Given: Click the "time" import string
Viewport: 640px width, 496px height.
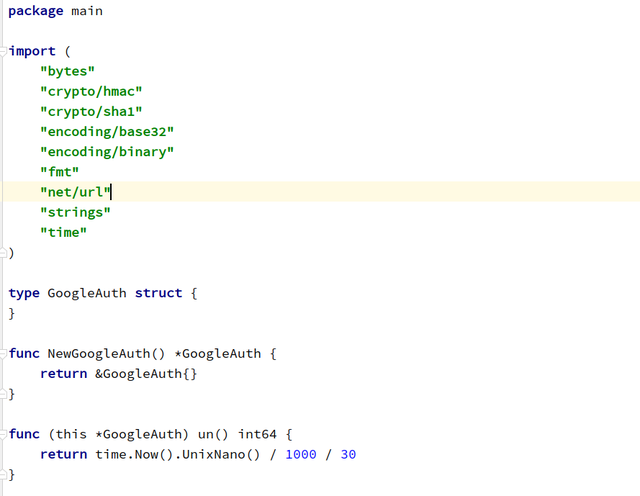Looking at the screenshot, I should pos(63,233).
